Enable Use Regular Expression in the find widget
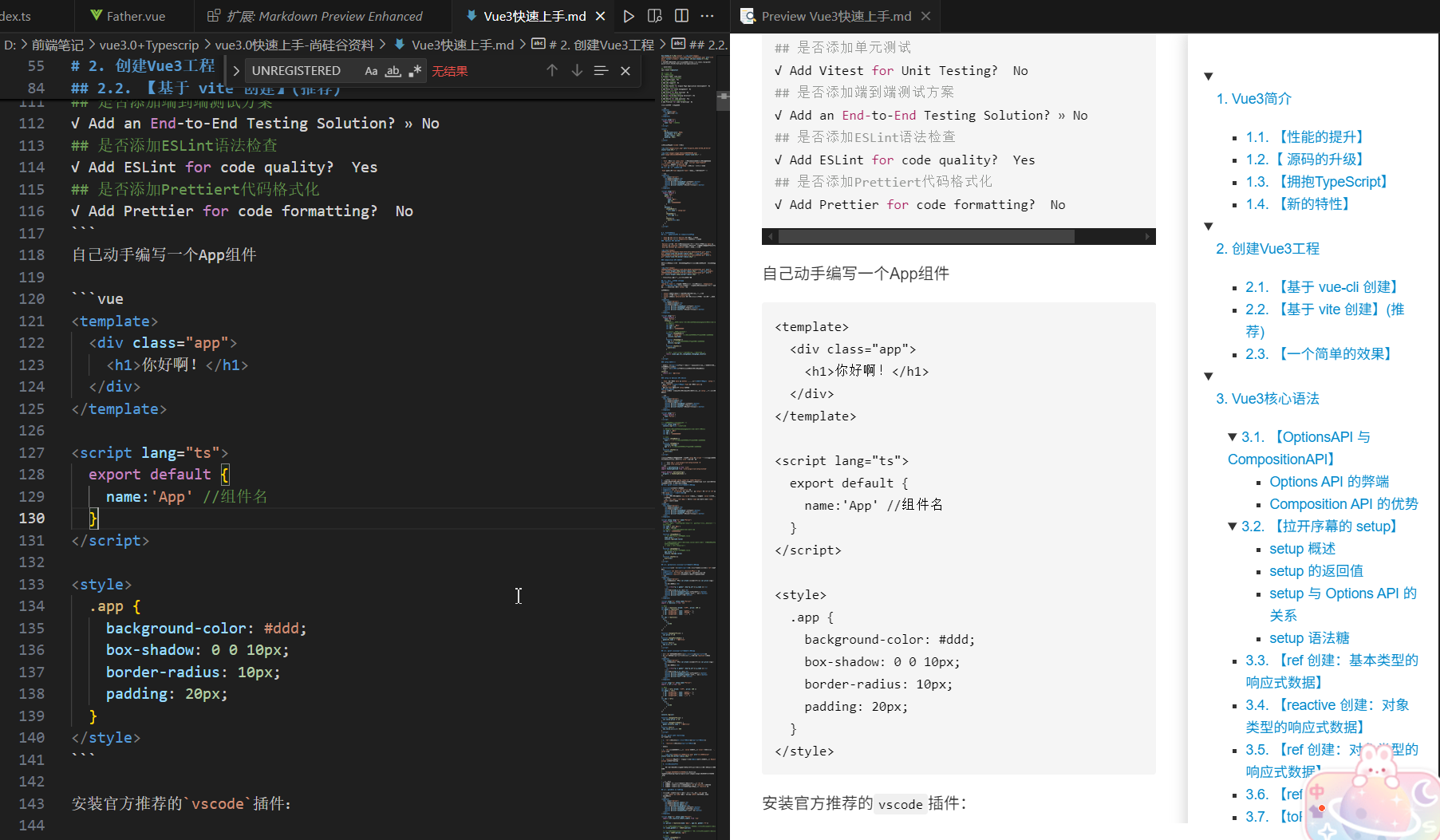 point(415,71)
